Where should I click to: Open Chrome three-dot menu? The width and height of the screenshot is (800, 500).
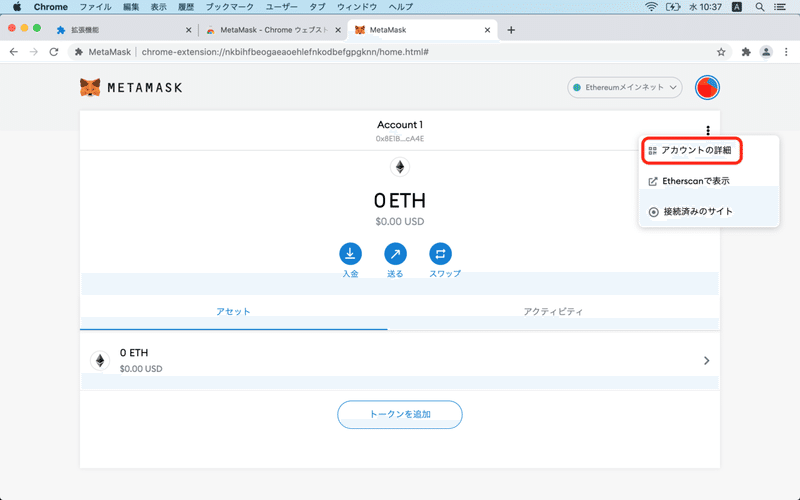(786, 52)
